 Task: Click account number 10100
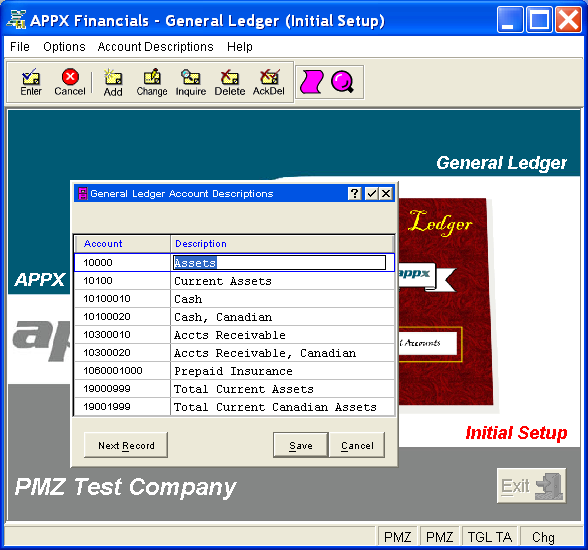[98, 280]
